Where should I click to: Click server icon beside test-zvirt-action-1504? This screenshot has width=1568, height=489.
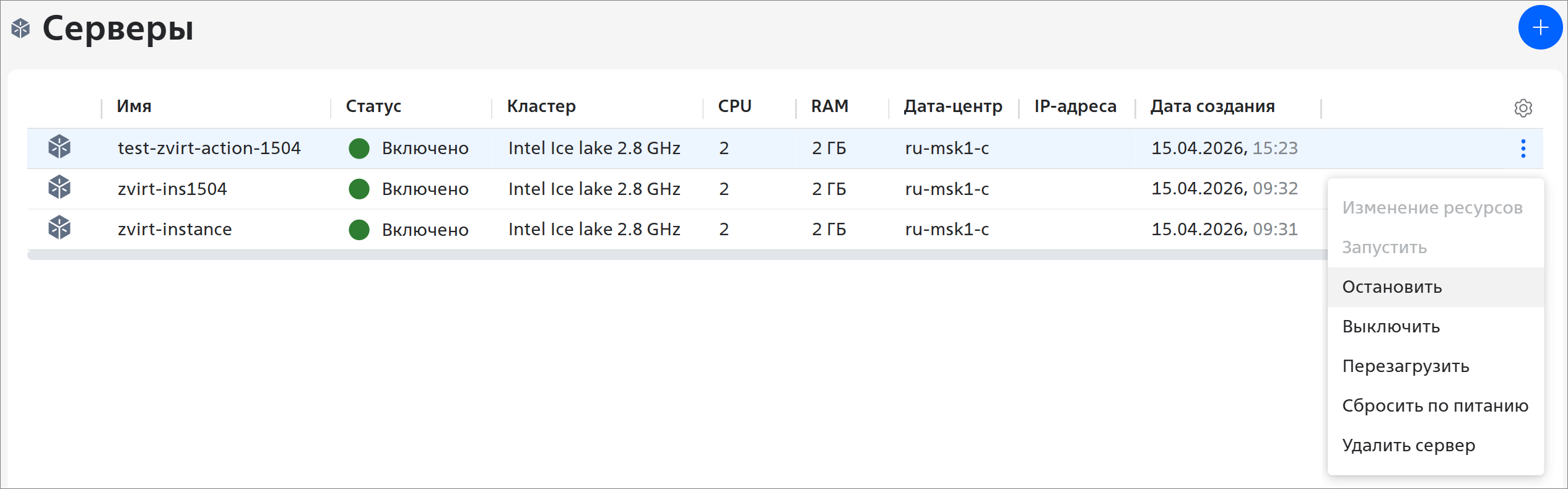(59, 147)
